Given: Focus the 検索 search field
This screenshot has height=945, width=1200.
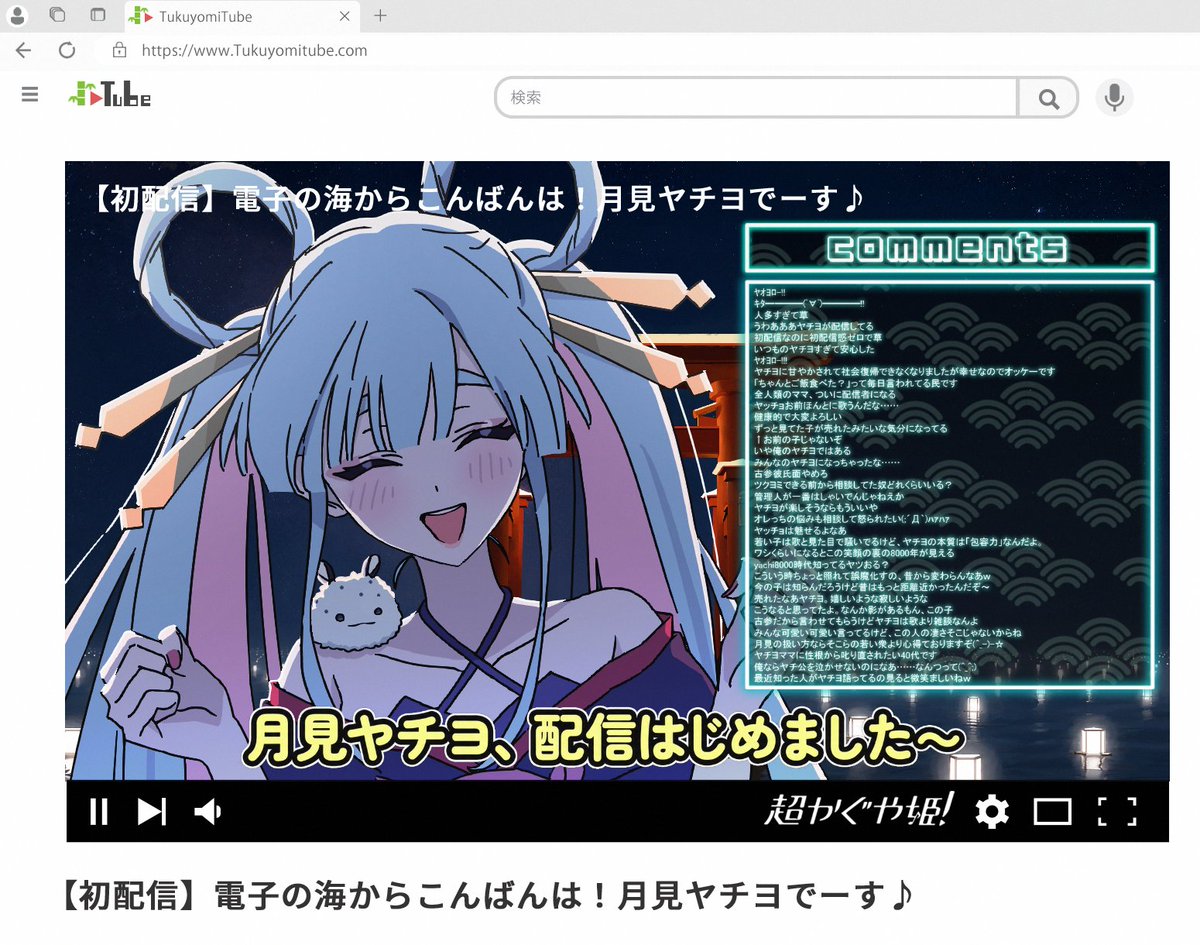Looking at the screenshot, I should click(x=757, y=98).
